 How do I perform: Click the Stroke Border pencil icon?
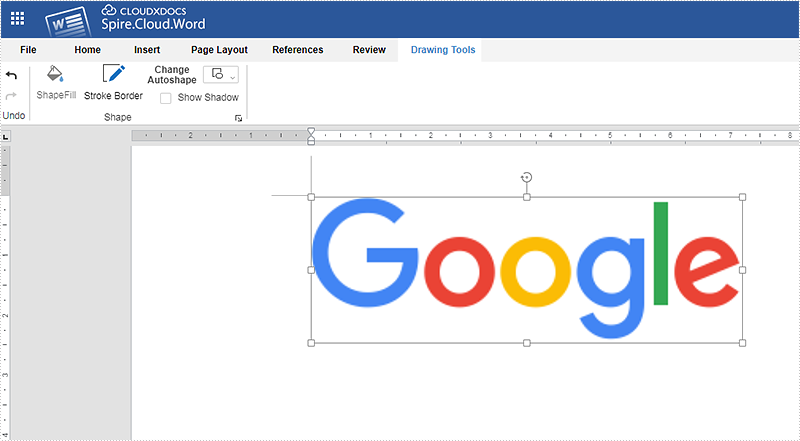(113, 74)
